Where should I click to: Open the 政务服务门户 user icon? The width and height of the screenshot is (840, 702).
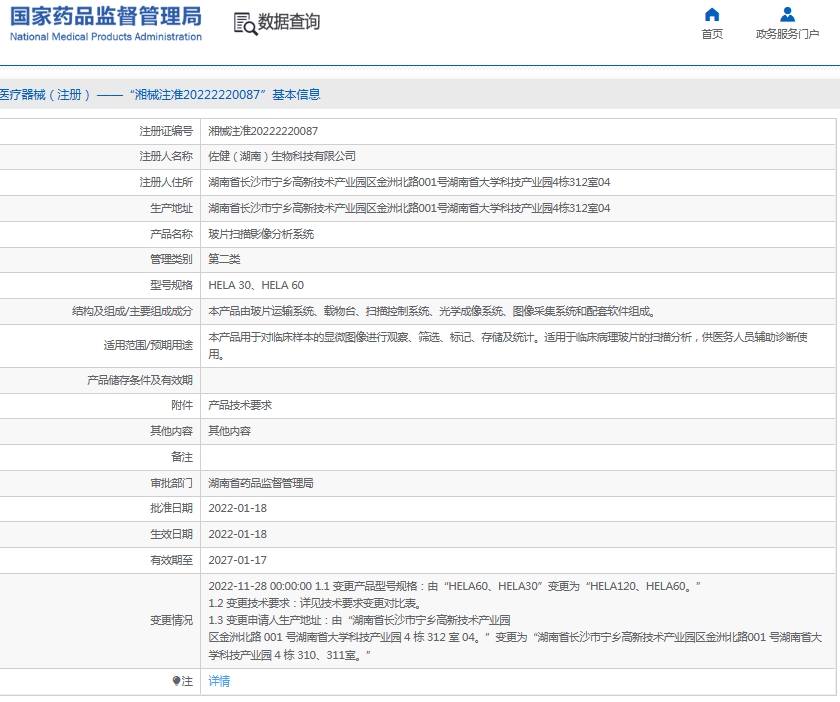[787, 14]
